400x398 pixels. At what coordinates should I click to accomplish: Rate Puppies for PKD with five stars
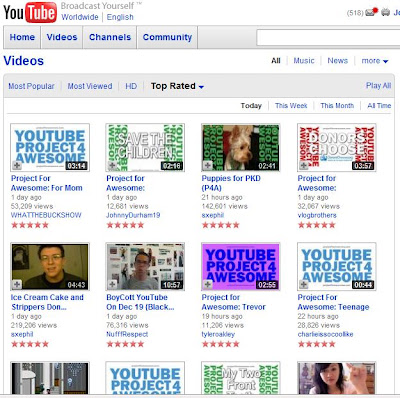click(236, 225)
